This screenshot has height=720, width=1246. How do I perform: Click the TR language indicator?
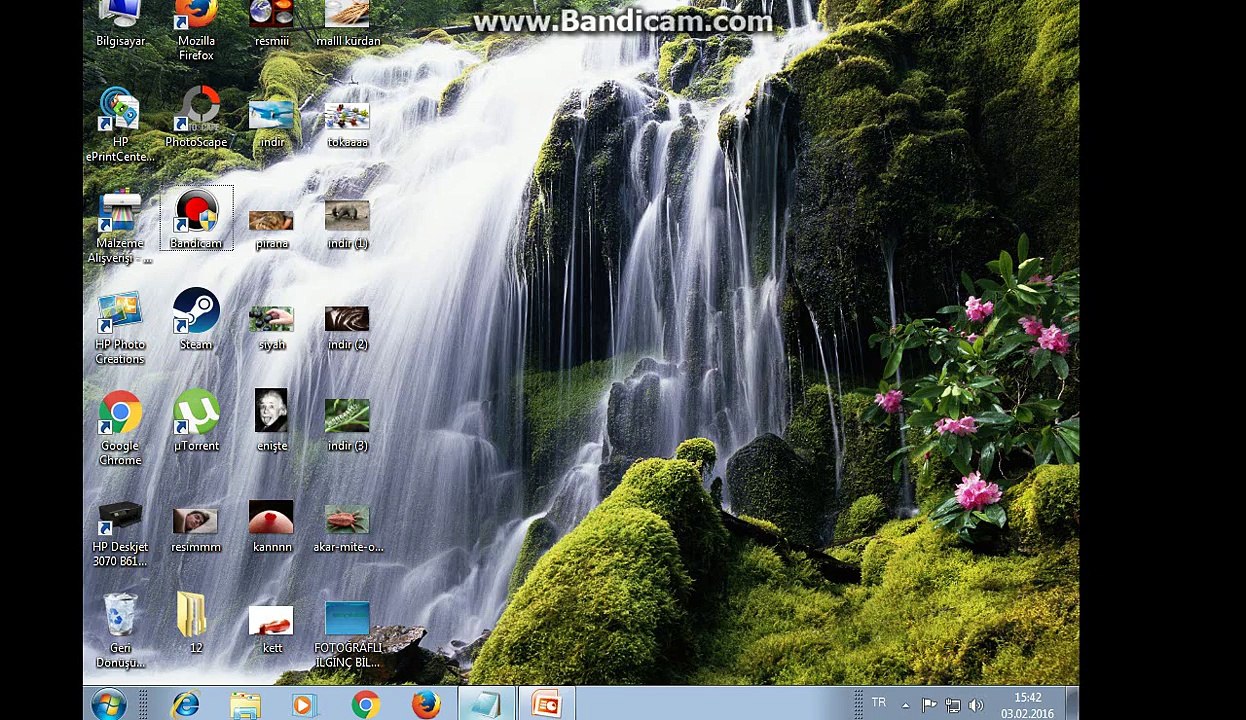(878, 703)
